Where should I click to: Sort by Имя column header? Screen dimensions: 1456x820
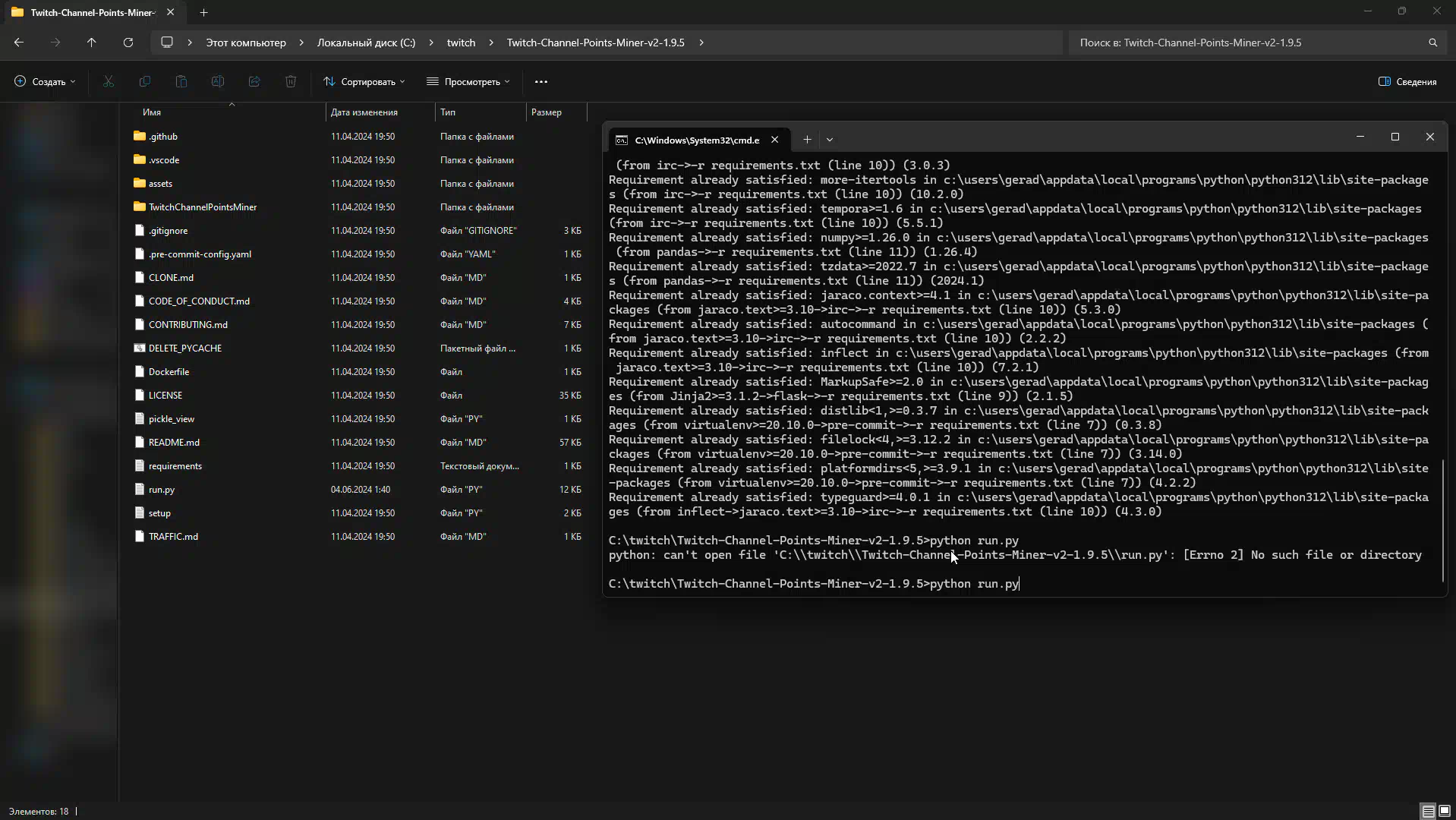pos(152,112)
